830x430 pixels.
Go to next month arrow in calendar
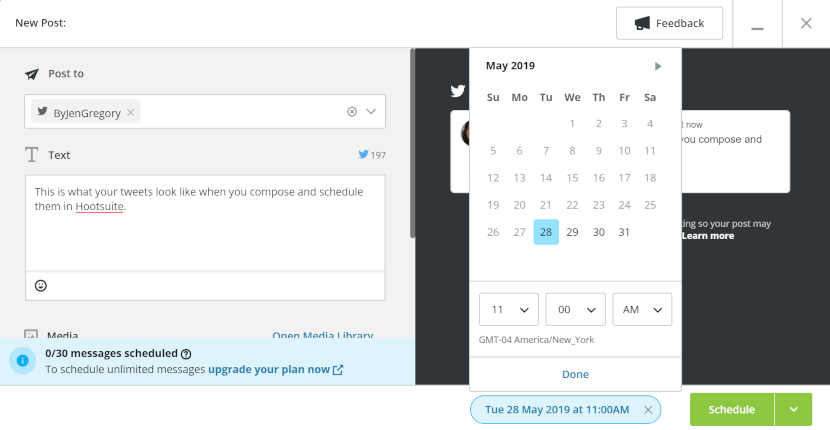coord(658,66)
